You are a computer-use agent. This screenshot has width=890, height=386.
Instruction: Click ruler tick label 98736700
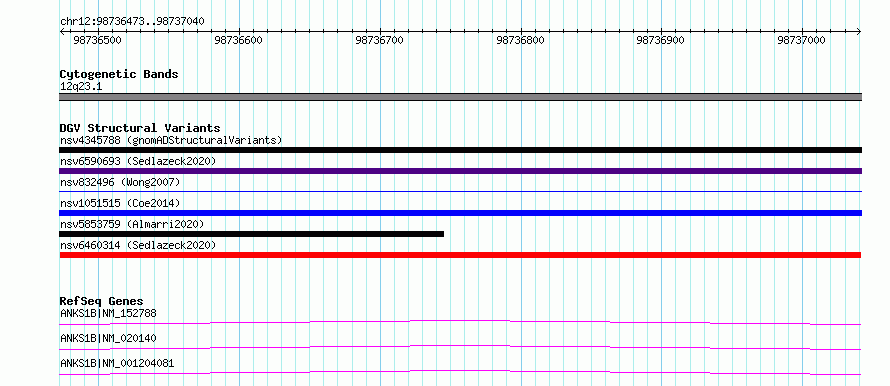[x=379, y=40]
